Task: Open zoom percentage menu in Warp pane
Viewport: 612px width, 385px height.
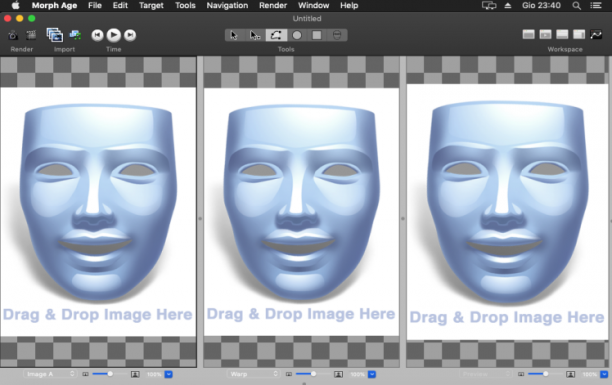Action: pos(372,374)
